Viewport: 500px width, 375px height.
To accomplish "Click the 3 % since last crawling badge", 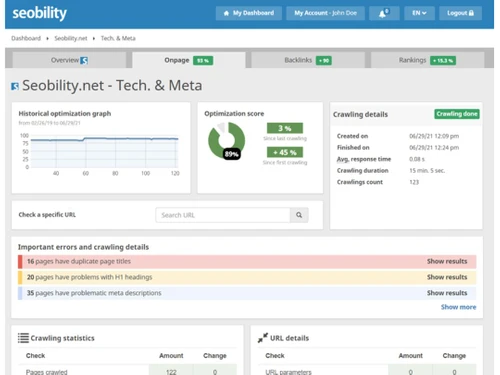I will point(285,128).
